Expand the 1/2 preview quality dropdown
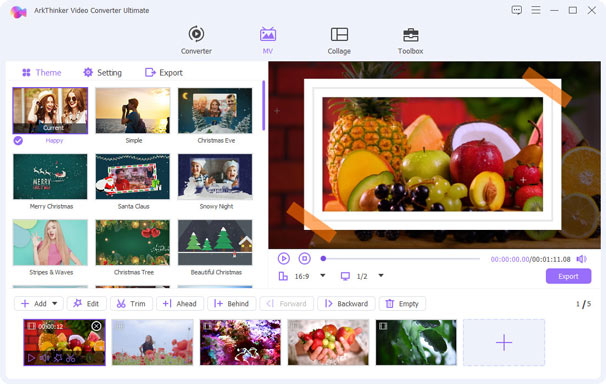 tap(381, 276)
